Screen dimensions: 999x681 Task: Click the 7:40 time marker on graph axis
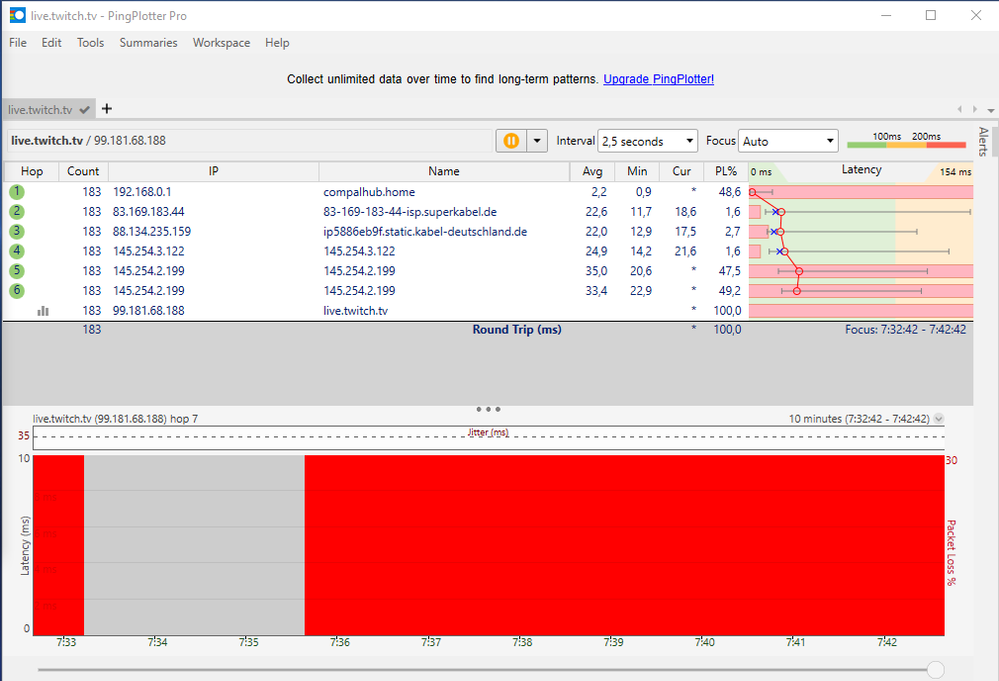coord(705,642)
